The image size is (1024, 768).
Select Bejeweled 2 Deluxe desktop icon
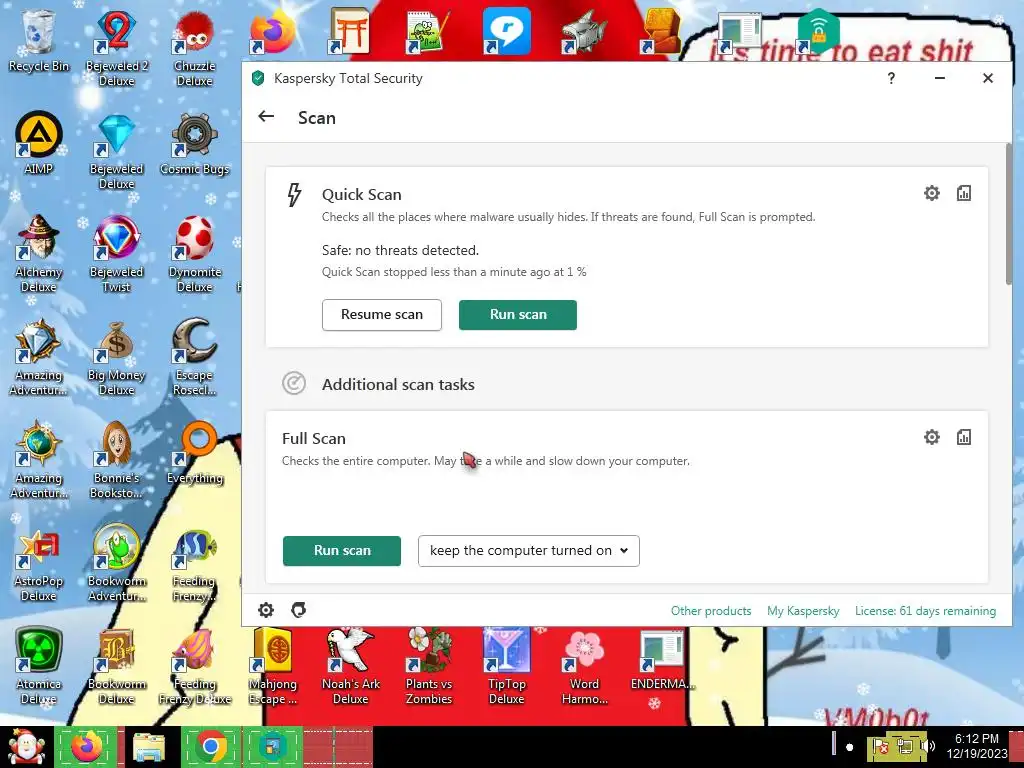[117, 48]
